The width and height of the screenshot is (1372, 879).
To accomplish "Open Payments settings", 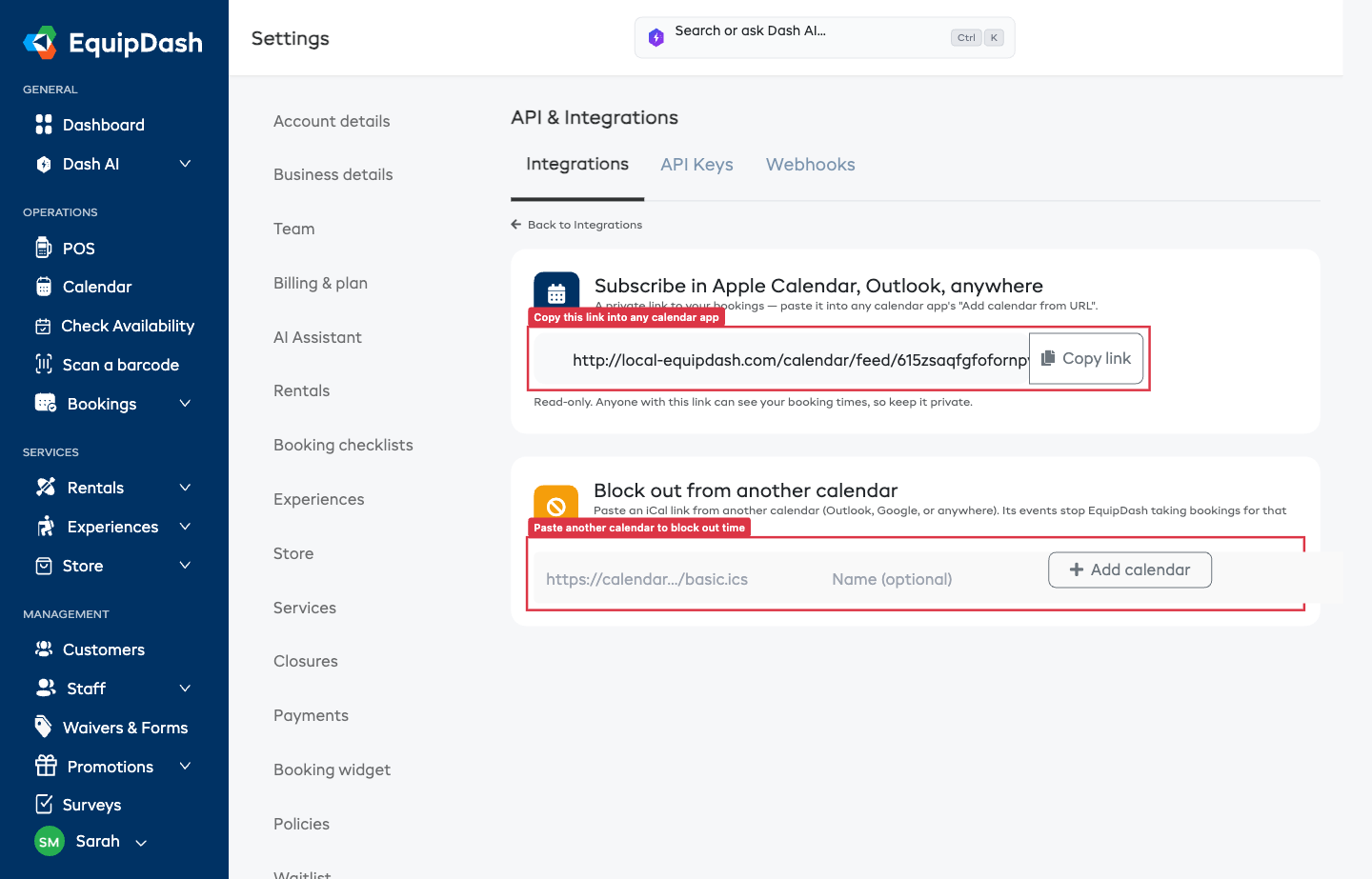I will pyautogui.click(x=311, y=715).
